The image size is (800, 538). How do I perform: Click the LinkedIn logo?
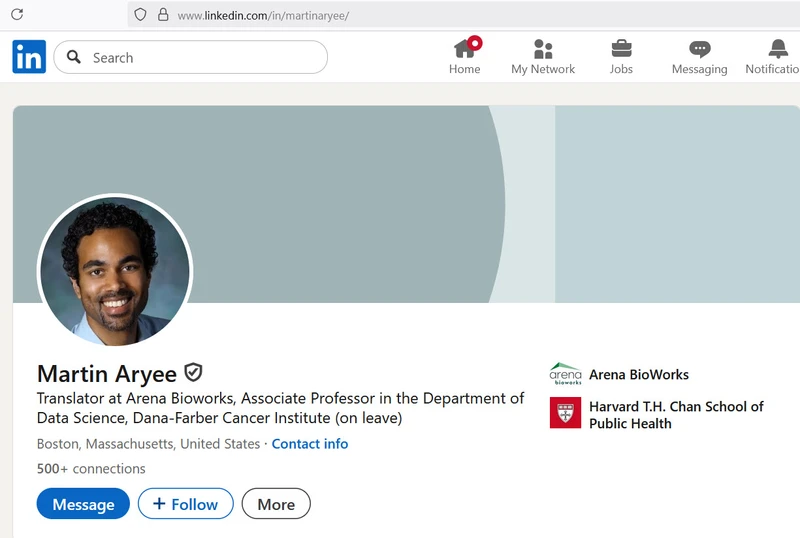click(x=29, y=57)
